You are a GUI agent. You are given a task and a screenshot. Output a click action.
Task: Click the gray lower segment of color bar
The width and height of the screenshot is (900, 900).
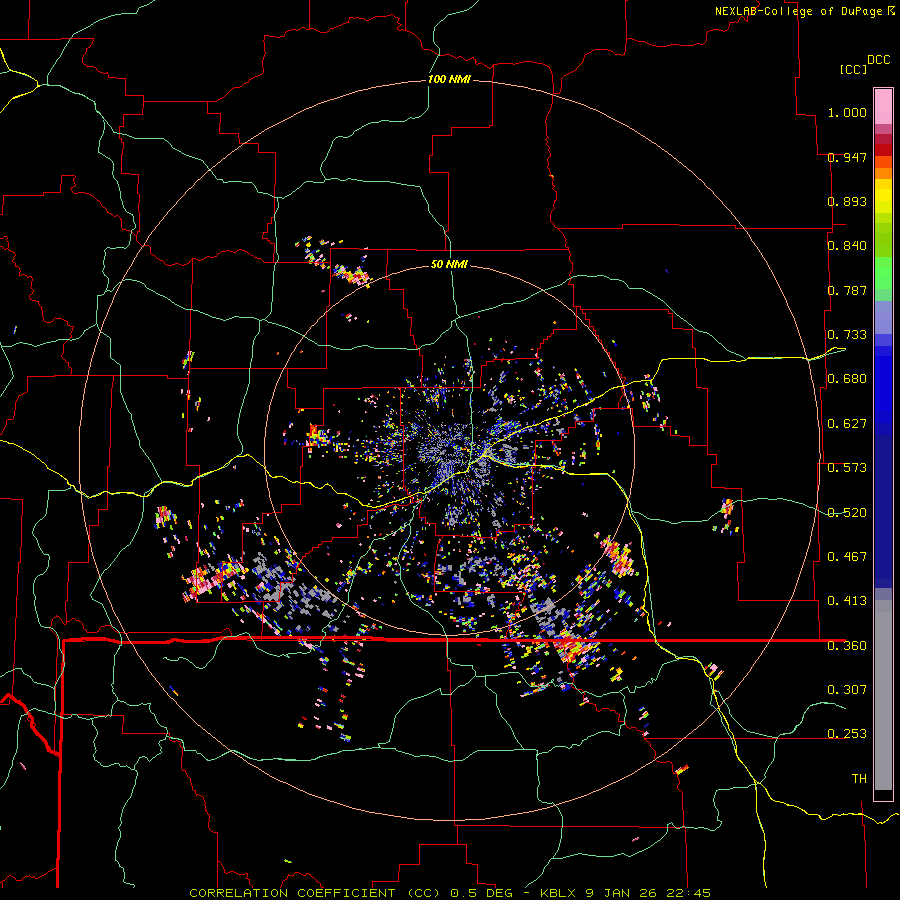click(883, 695)
